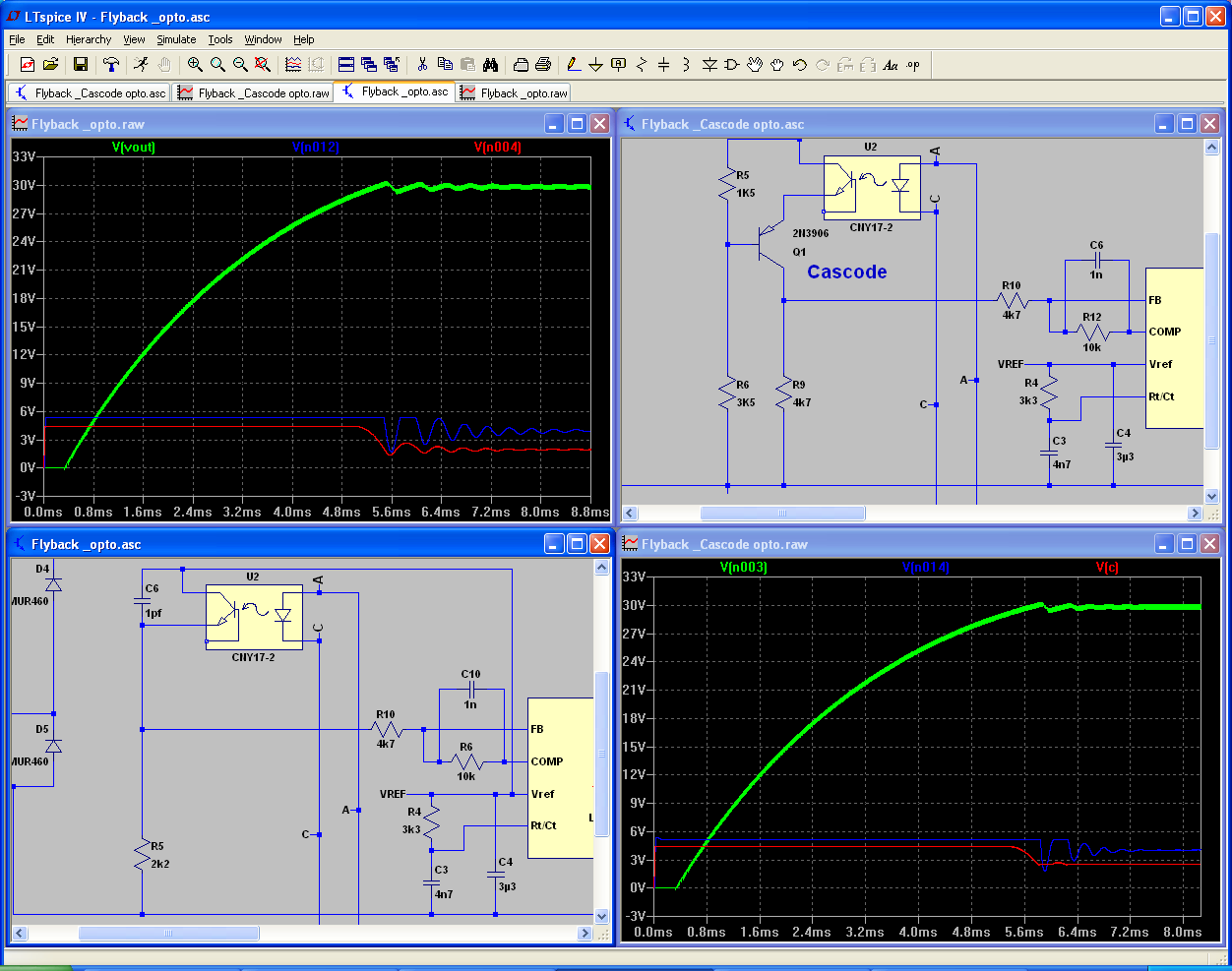Select the Drag closed-hand tool
Screen dimensions: 1232x971
click(777, 65)
